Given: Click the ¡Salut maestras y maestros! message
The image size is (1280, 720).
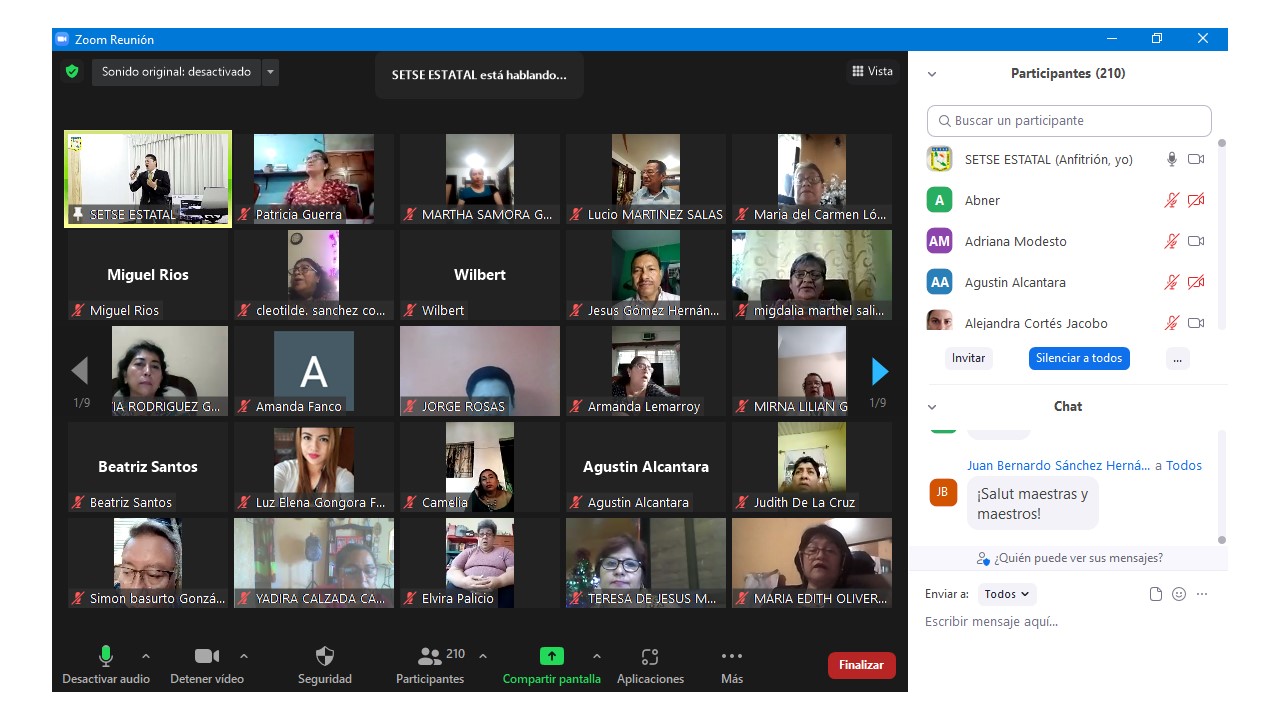Looking at the screenshot, I should point(1033,503).
